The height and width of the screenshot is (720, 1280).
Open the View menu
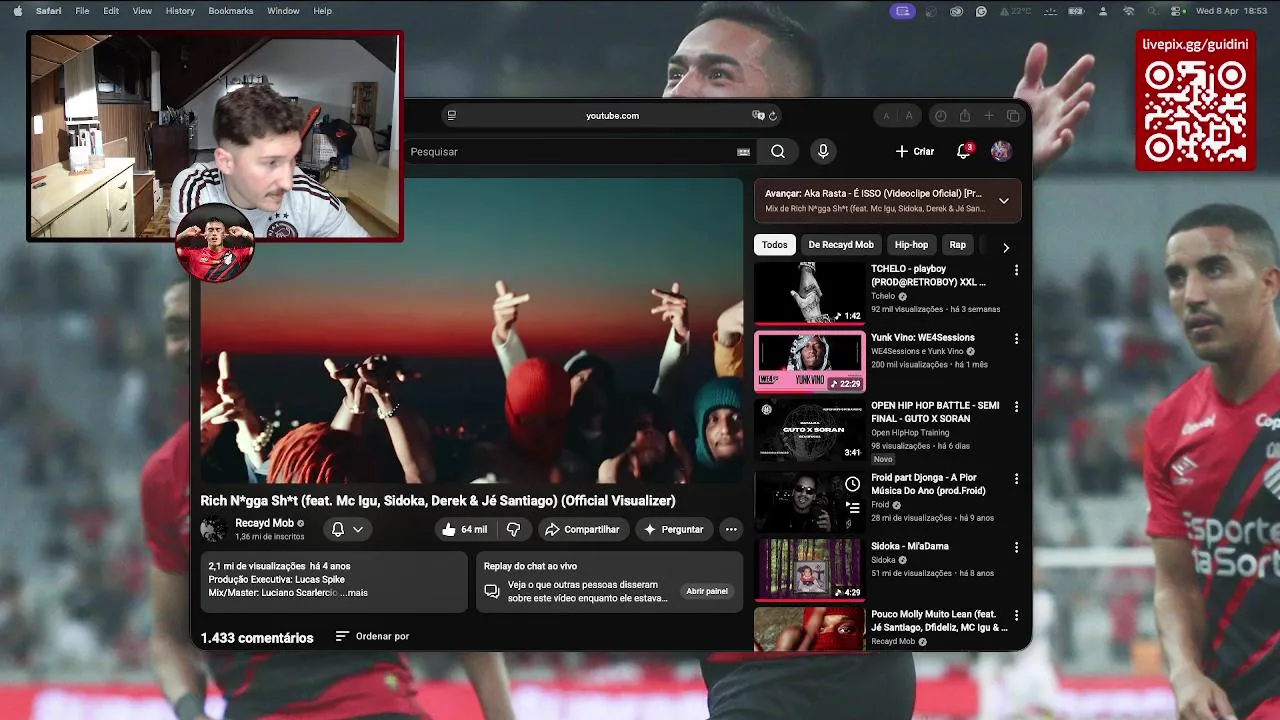[142, 11]
